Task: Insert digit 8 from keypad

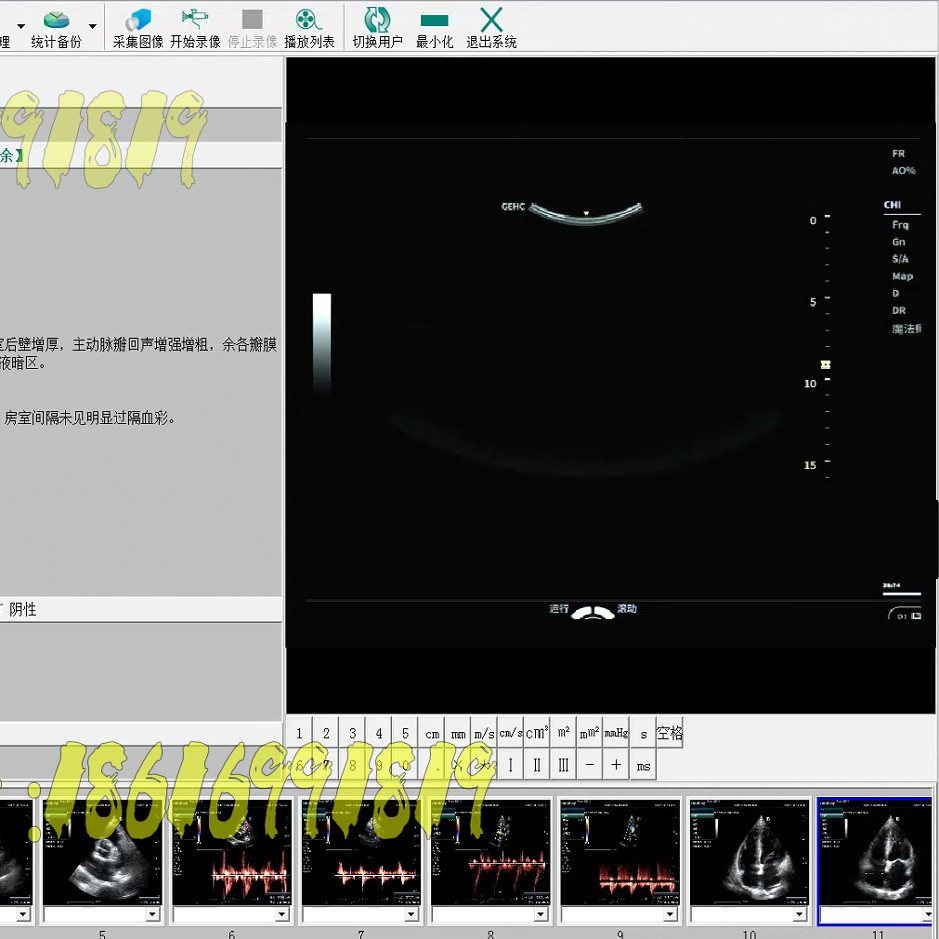Action: 353,765
